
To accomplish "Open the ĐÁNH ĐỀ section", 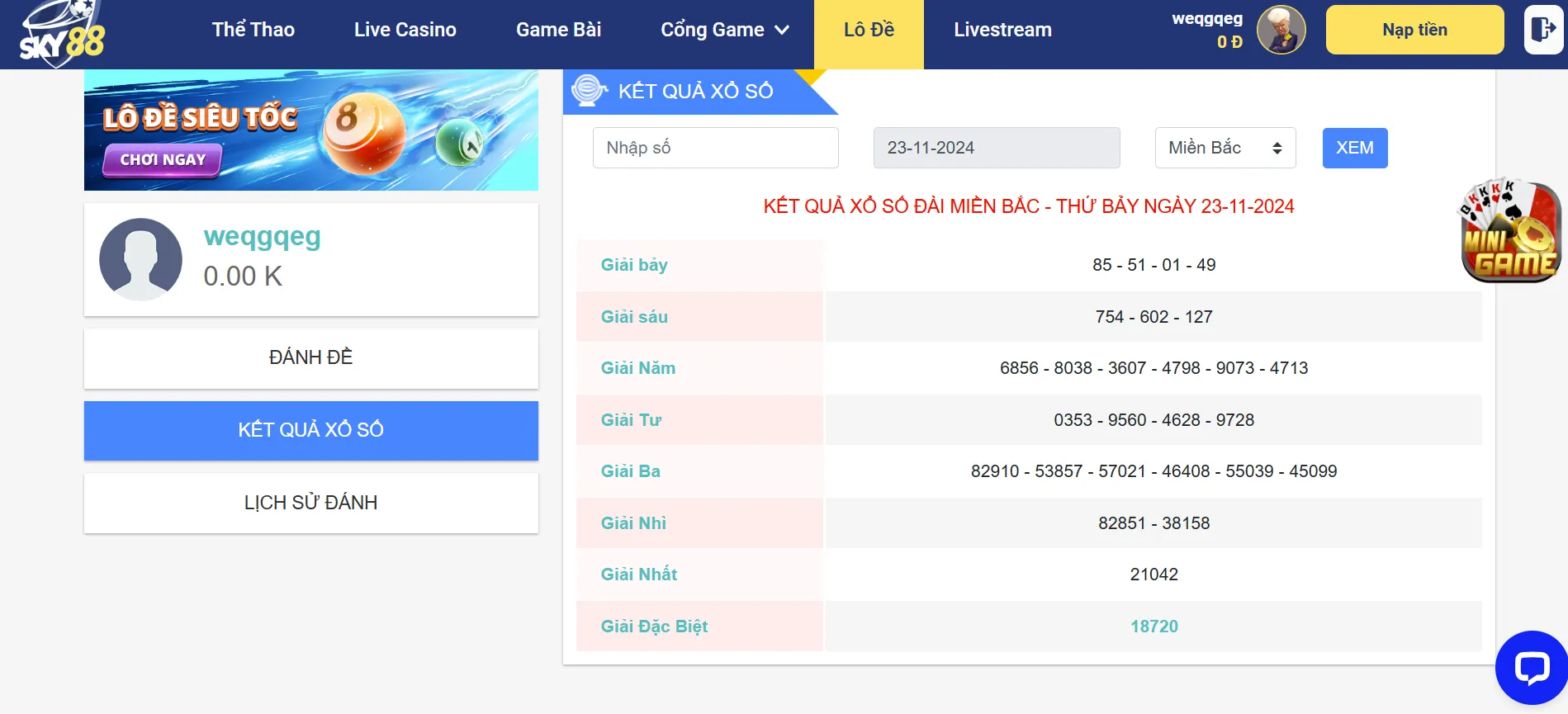I will point(310,357).
